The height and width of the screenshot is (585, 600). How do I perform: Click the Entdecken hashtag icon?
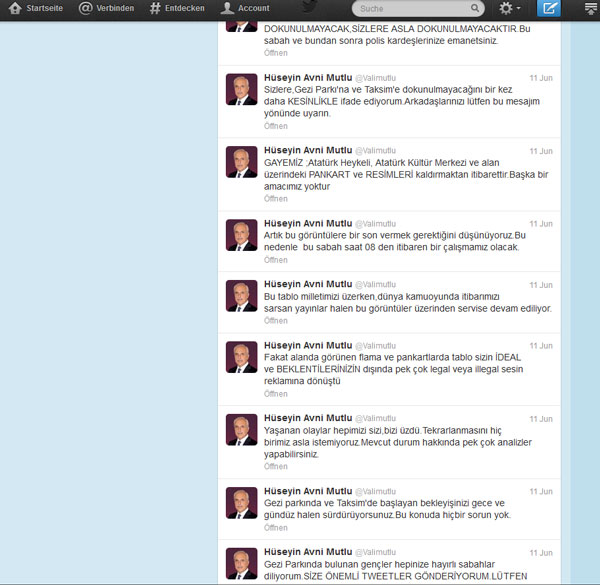[155, 8]
